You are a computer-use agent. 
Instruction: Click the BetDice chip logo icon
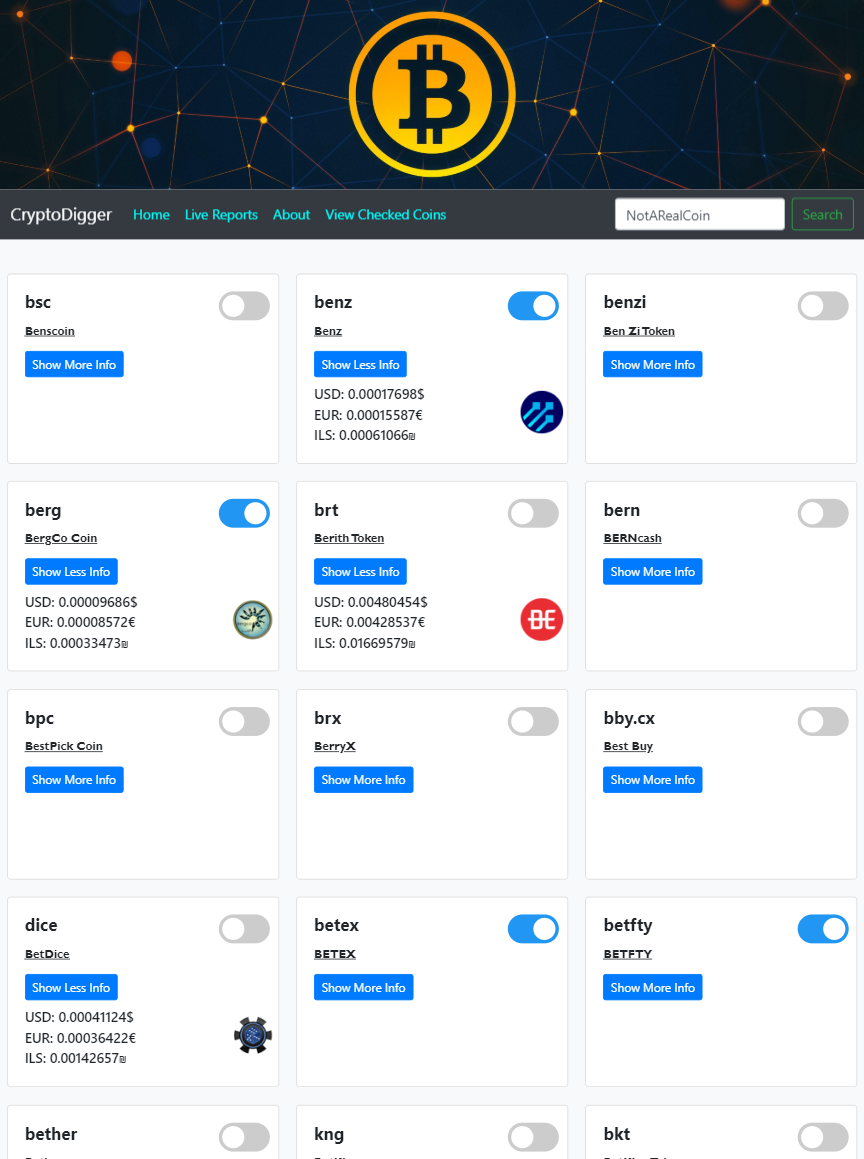[253, 1035]
